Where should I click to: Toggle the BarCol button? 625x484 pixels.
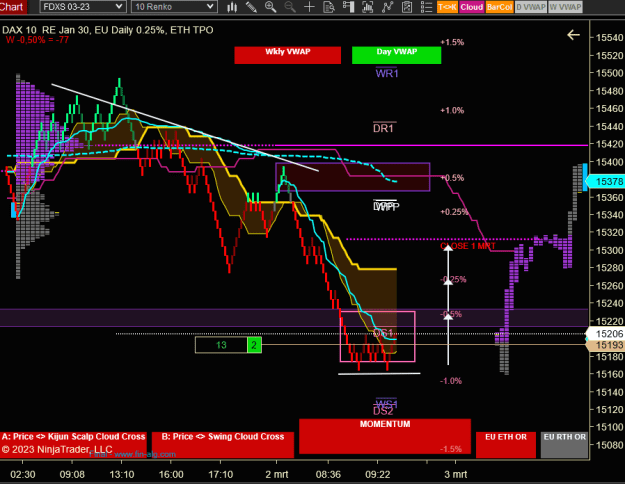pos(499,7)
